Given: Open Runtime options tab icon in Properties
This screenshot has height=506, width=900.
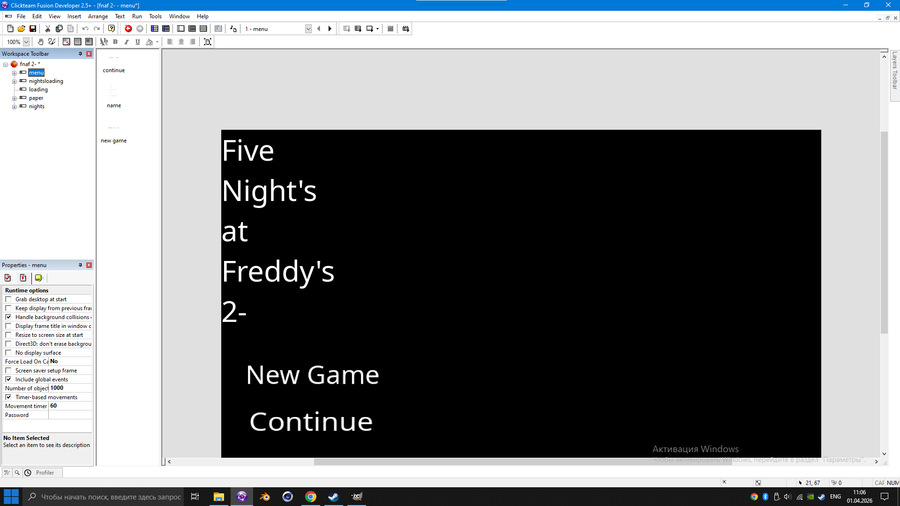Looking at the screenshot, I should click(23, 278).
